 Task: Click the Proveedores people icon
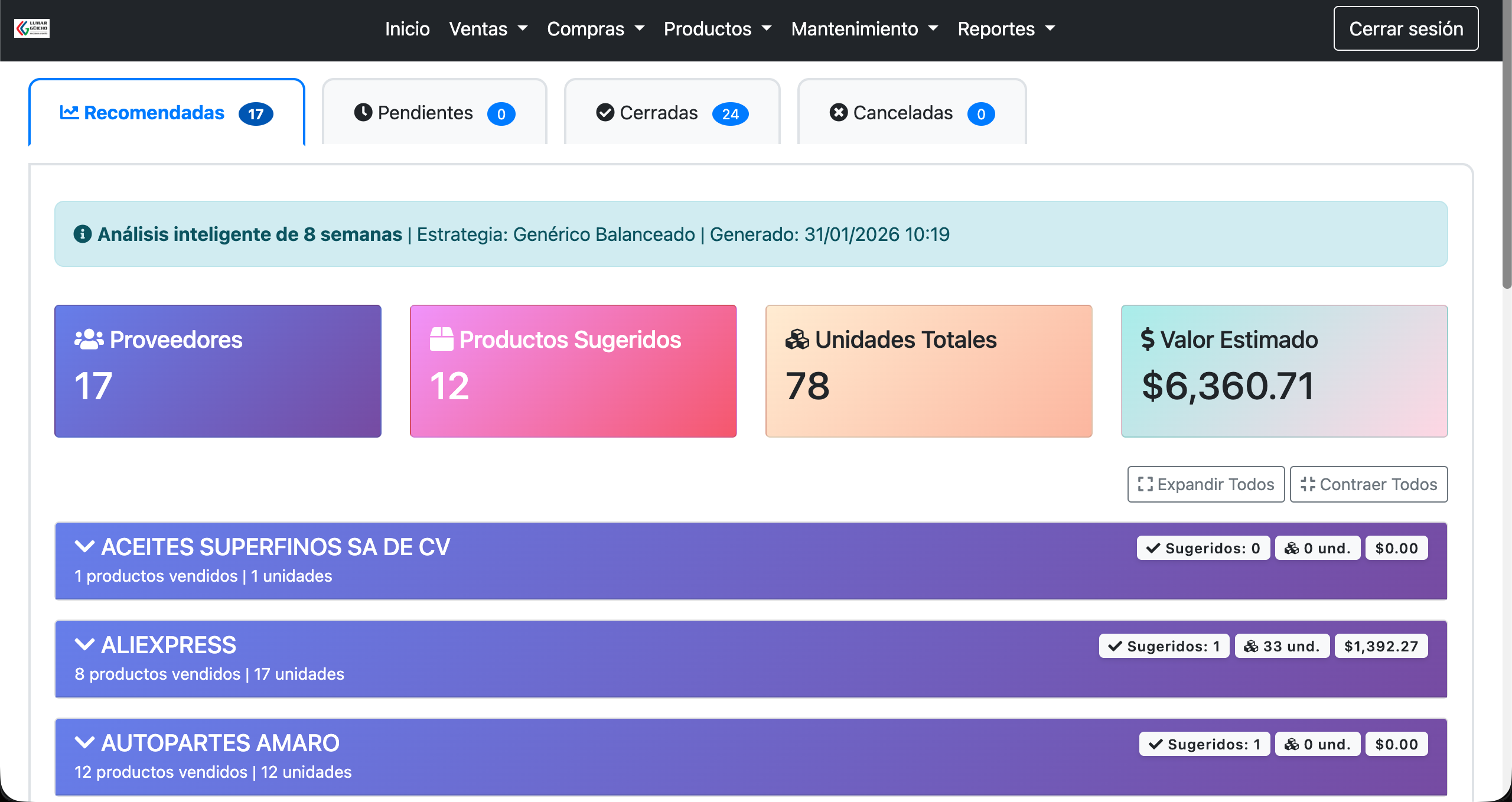point(89,339)
